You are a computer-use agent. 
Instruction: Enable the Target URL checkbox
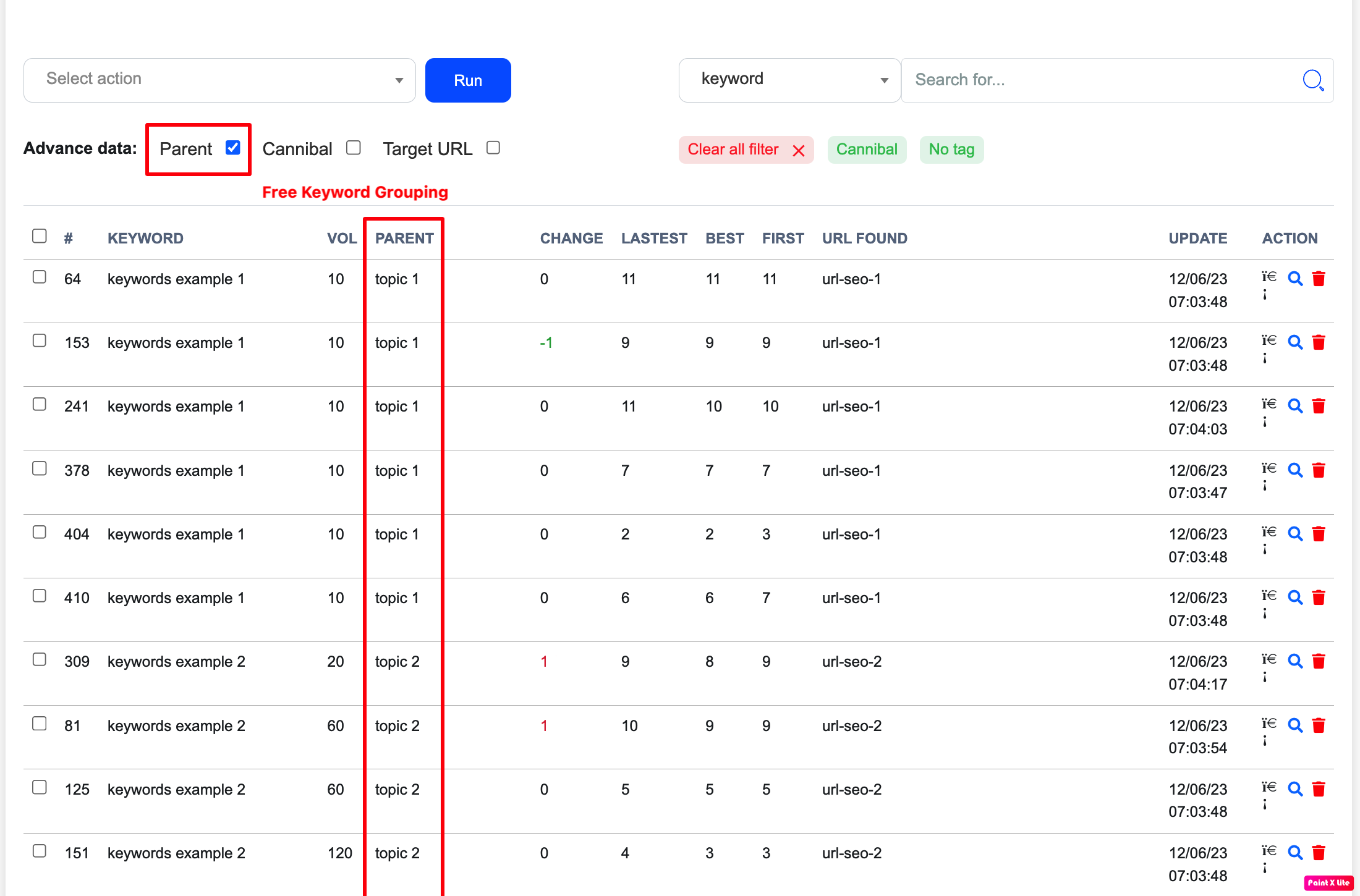493,148
